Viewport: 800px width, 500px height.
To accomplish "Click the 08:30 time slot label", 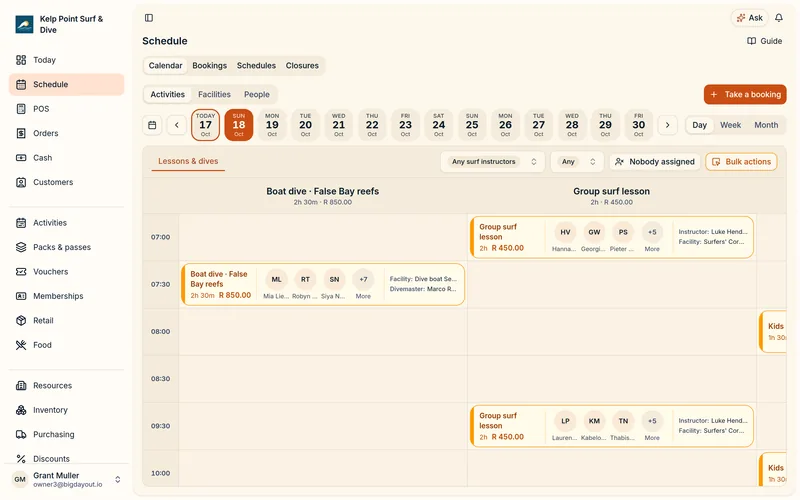I will point(160,379).
